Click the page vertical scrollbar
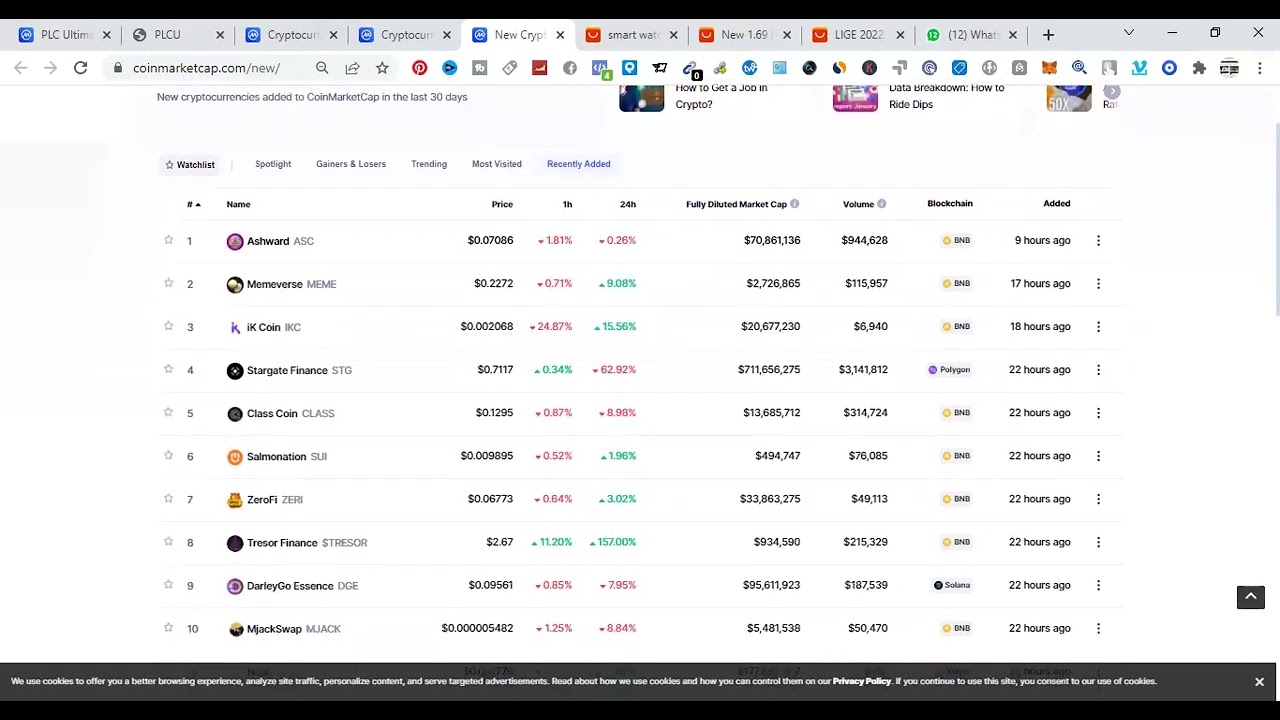 tap(1276, 220)
